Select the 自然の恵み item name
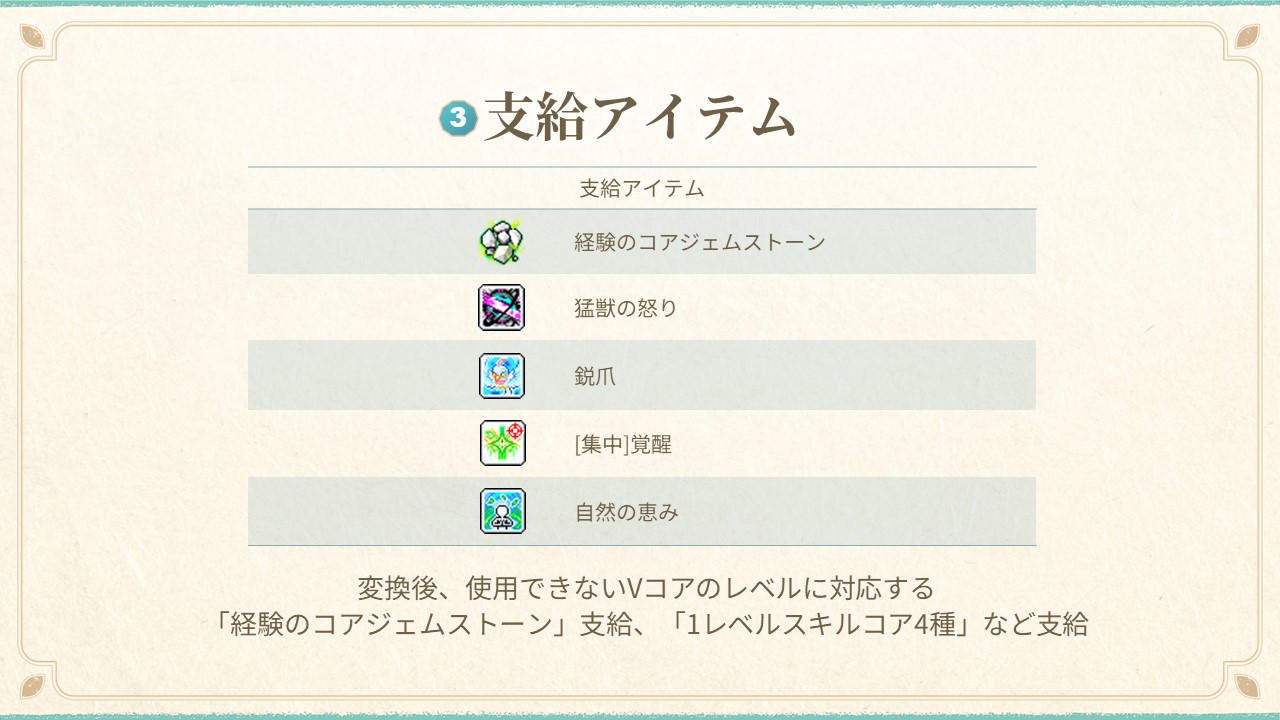 pos(626,513)
